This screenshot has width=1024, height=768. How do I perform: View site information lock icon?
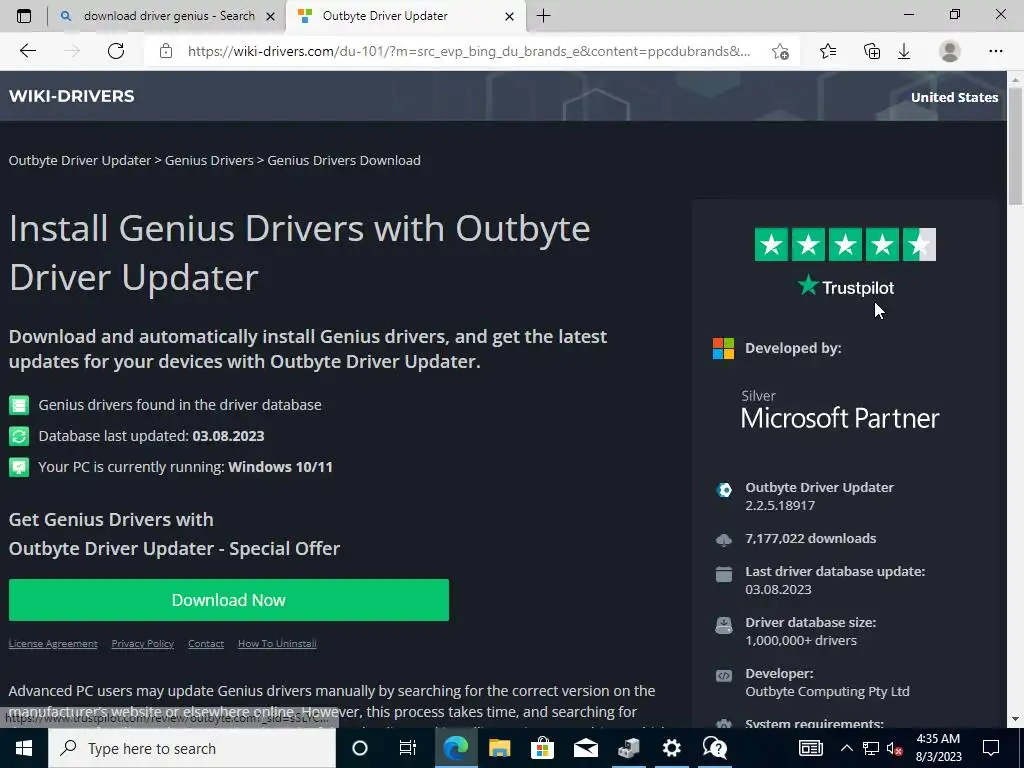click(166, 51)
